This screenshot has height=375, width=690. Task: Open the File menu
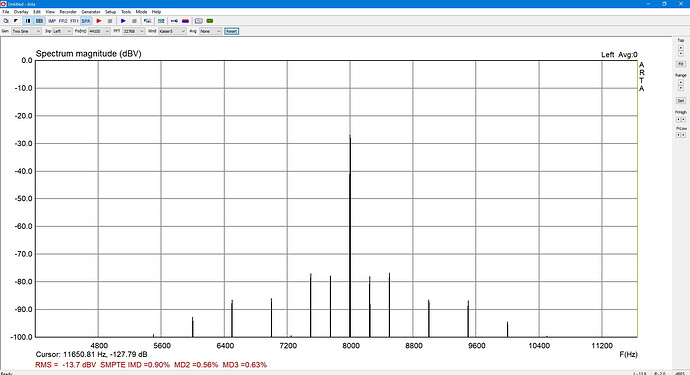[6, 12]
